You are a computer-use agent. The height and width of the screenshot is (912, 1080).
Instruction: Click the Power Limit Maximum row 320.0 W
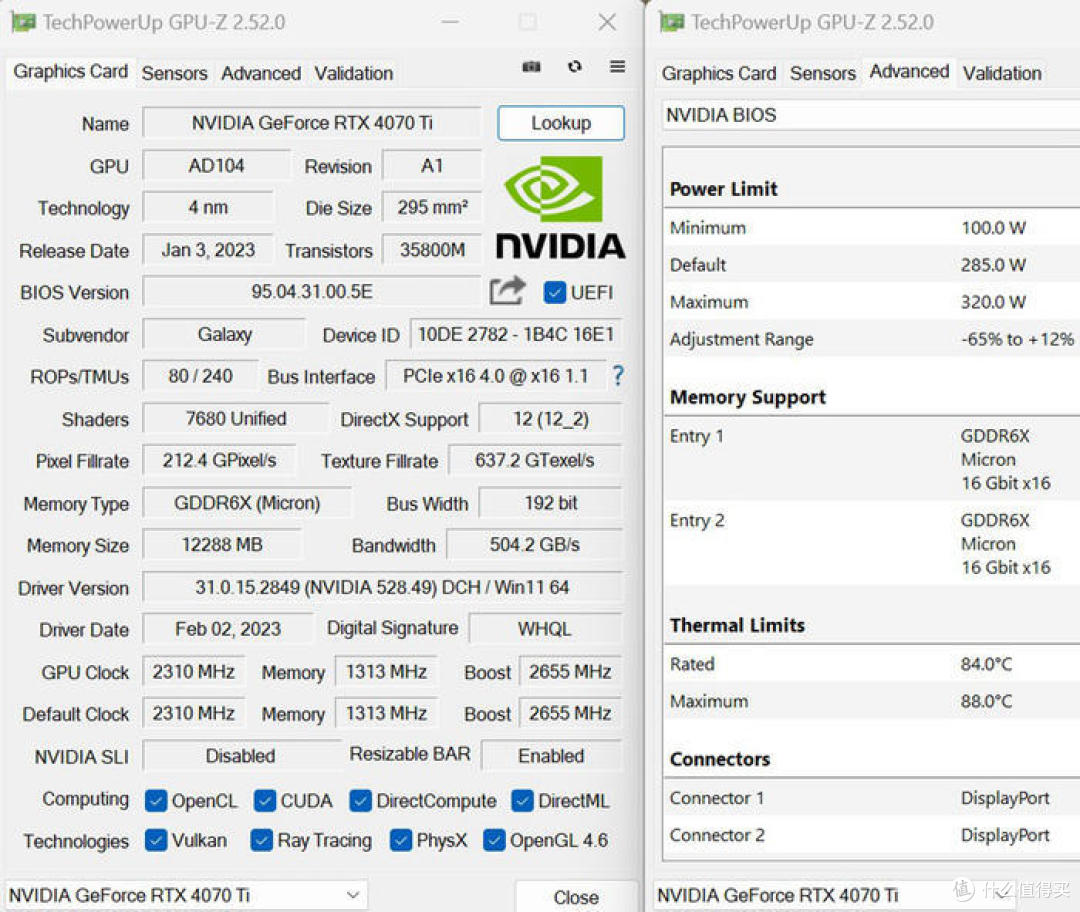click(872, 302)
